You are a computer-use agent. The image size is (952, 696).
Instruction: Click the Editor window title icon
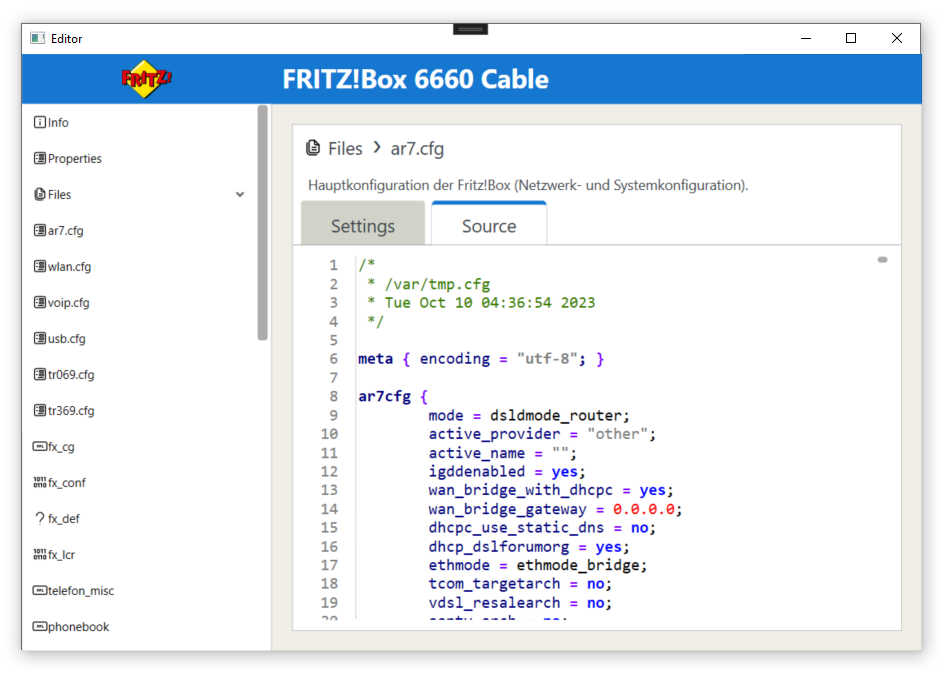[38, 38]
